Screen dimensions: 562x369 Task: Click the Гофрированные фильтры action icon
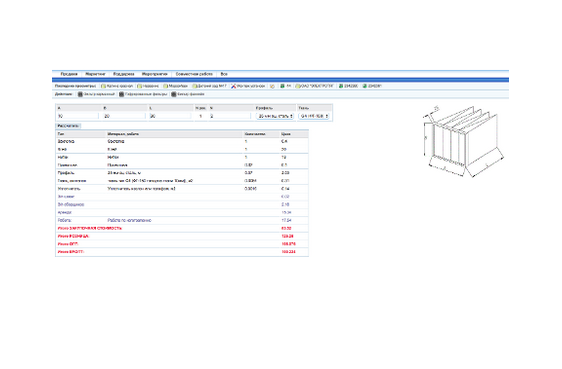[x=122, y=94]
